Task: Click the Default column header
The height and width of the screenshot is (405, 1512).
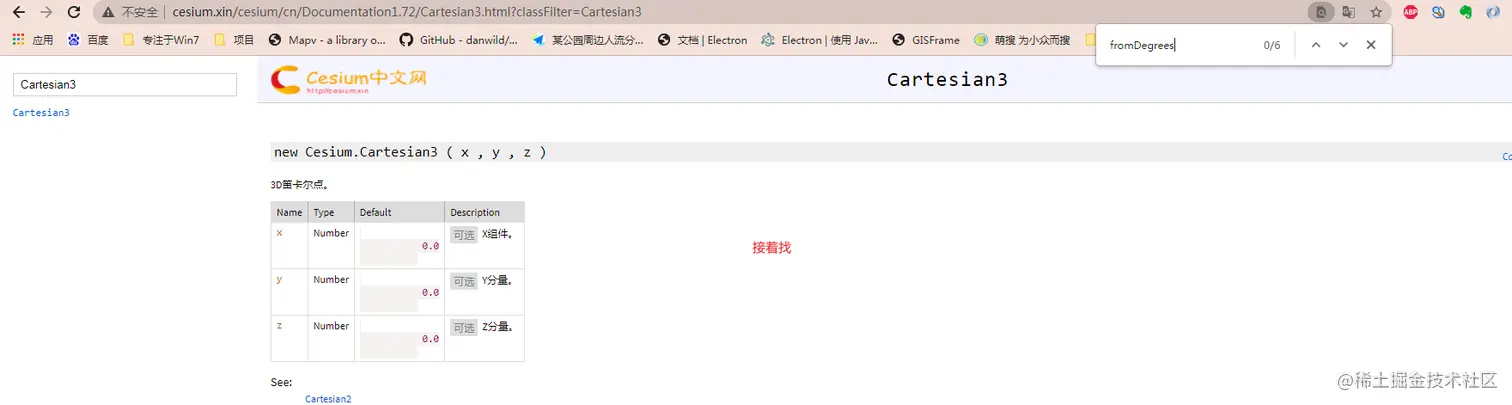Action: (399, 212)
